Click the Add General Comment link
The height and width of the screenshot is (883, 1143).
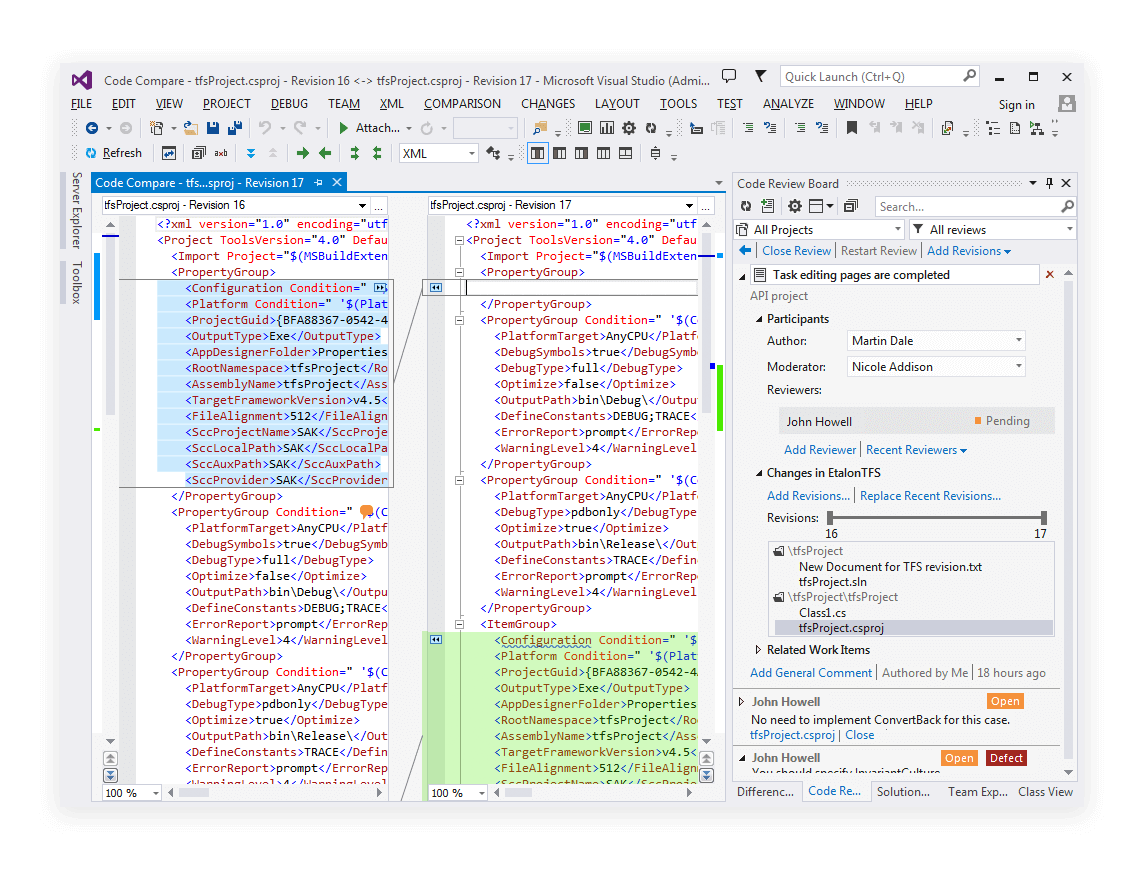[811, 672]
